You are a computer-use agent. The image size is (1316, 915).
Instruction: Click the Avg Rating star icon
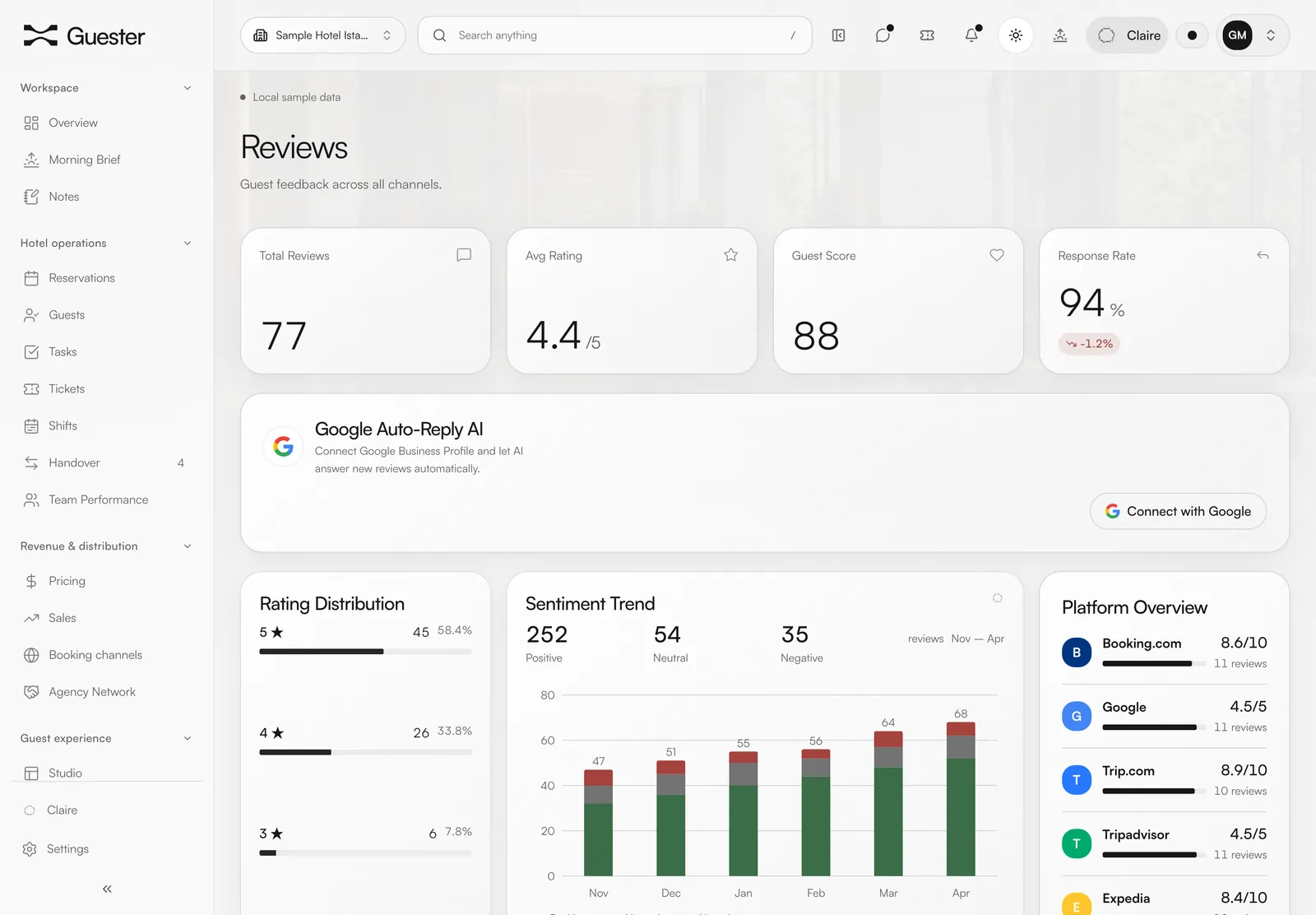pyautogui.click(x=730, y=255)
